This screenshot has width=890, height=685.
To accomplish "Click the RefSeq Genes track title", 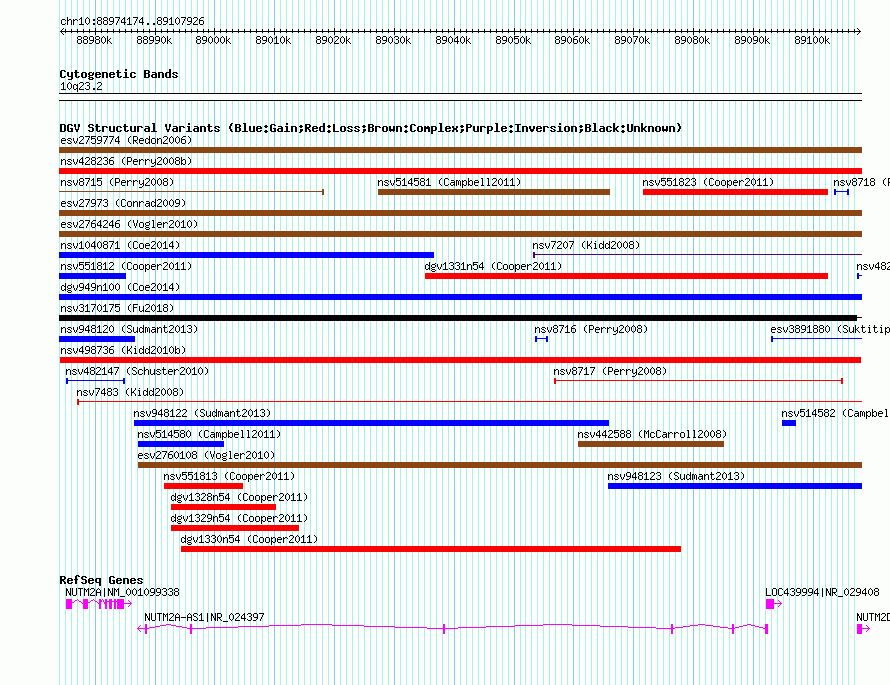I will (x=101, y=580).
